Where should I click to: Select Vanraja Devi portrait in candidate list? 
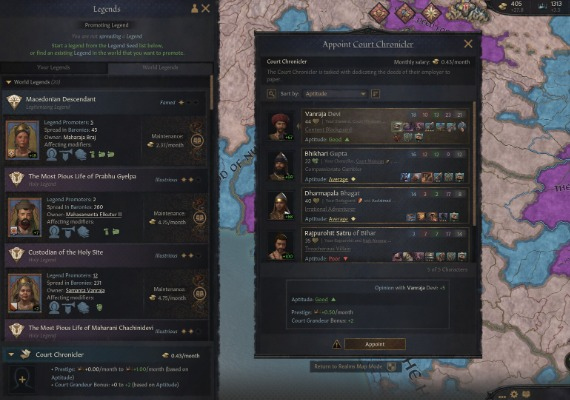coord(280,126)
